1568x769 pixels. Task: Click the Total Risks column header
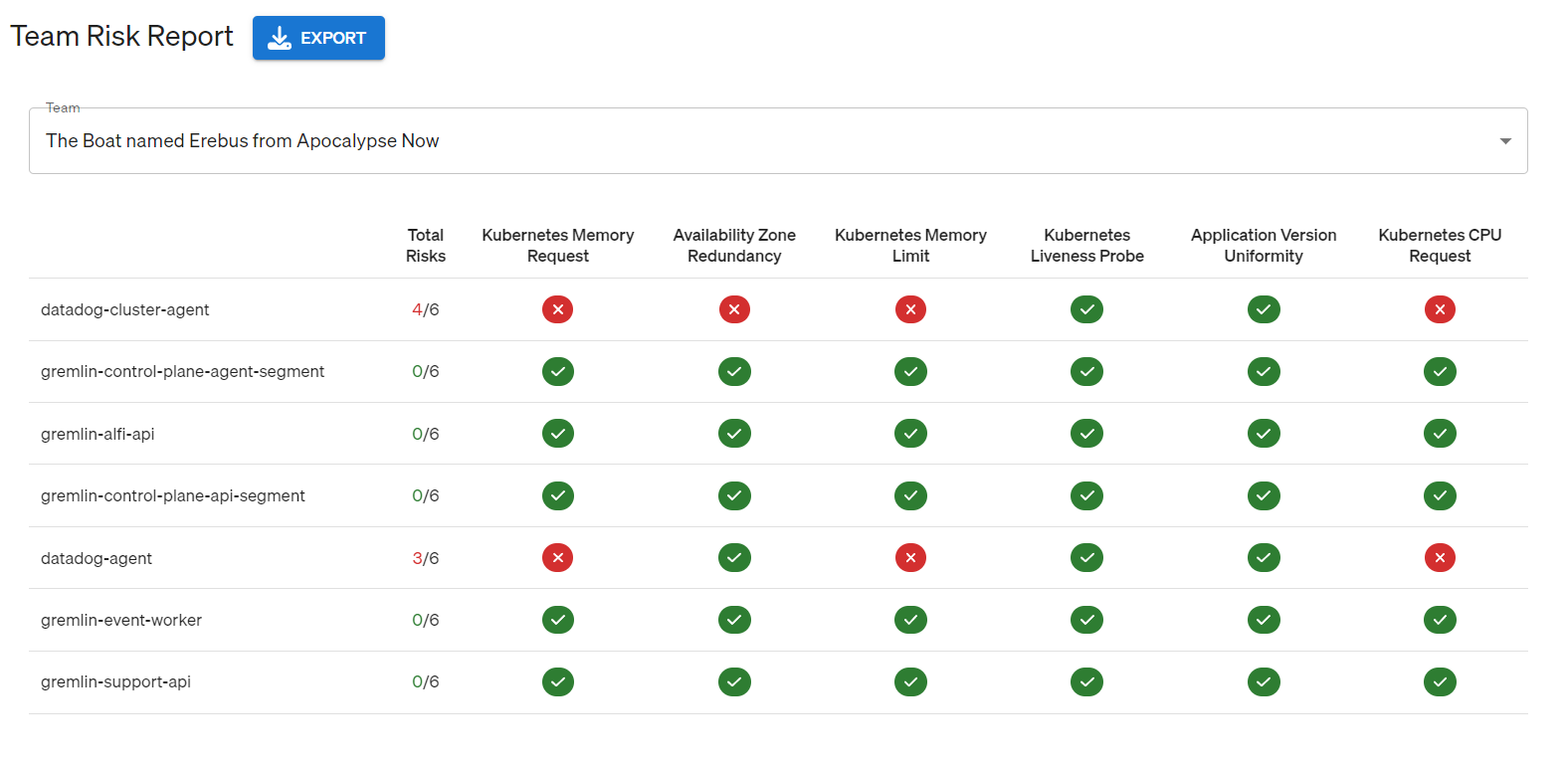click(x=426, y=245)
